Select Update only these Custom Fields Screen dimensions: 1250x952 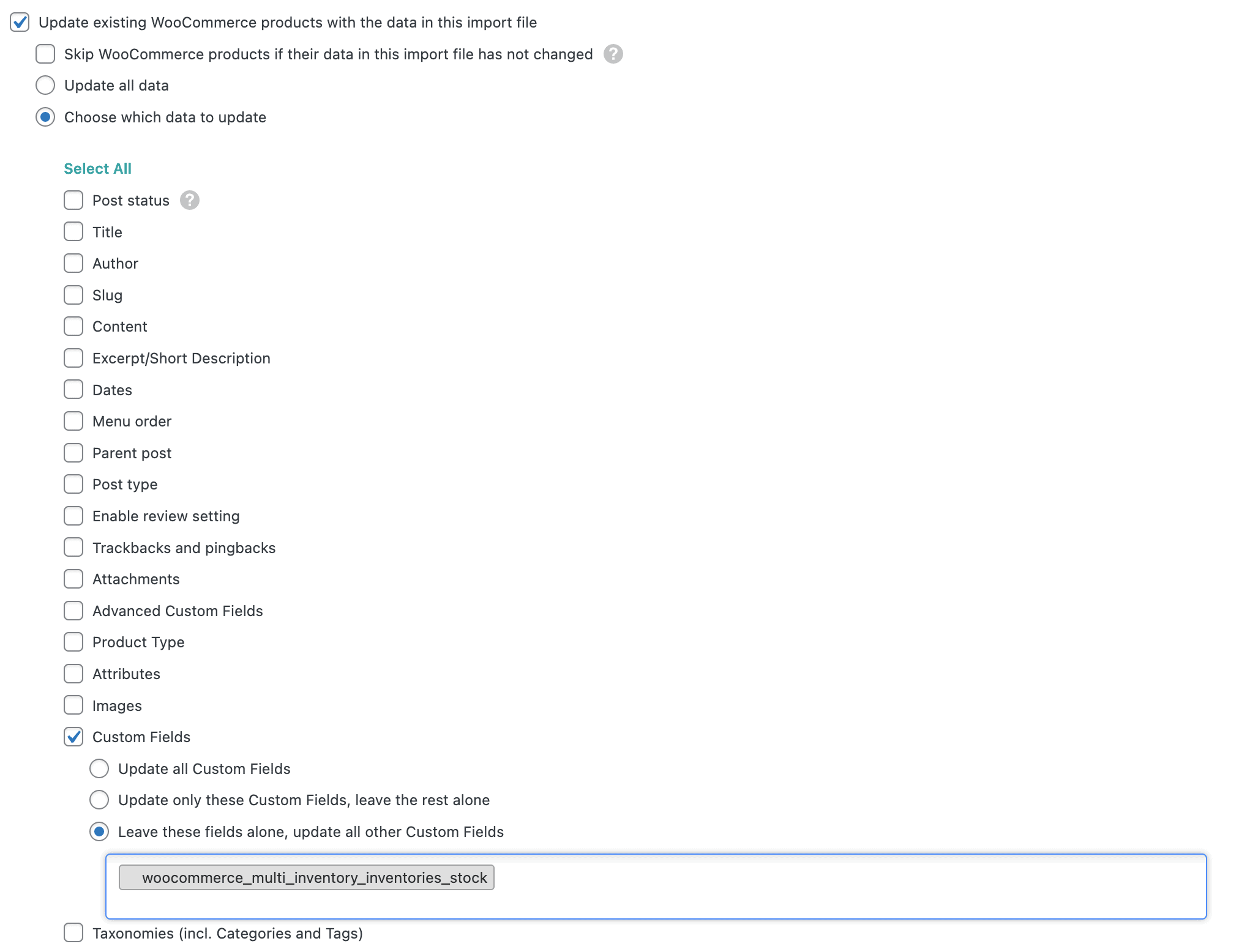pyautogui.click(x=99, y=800)
